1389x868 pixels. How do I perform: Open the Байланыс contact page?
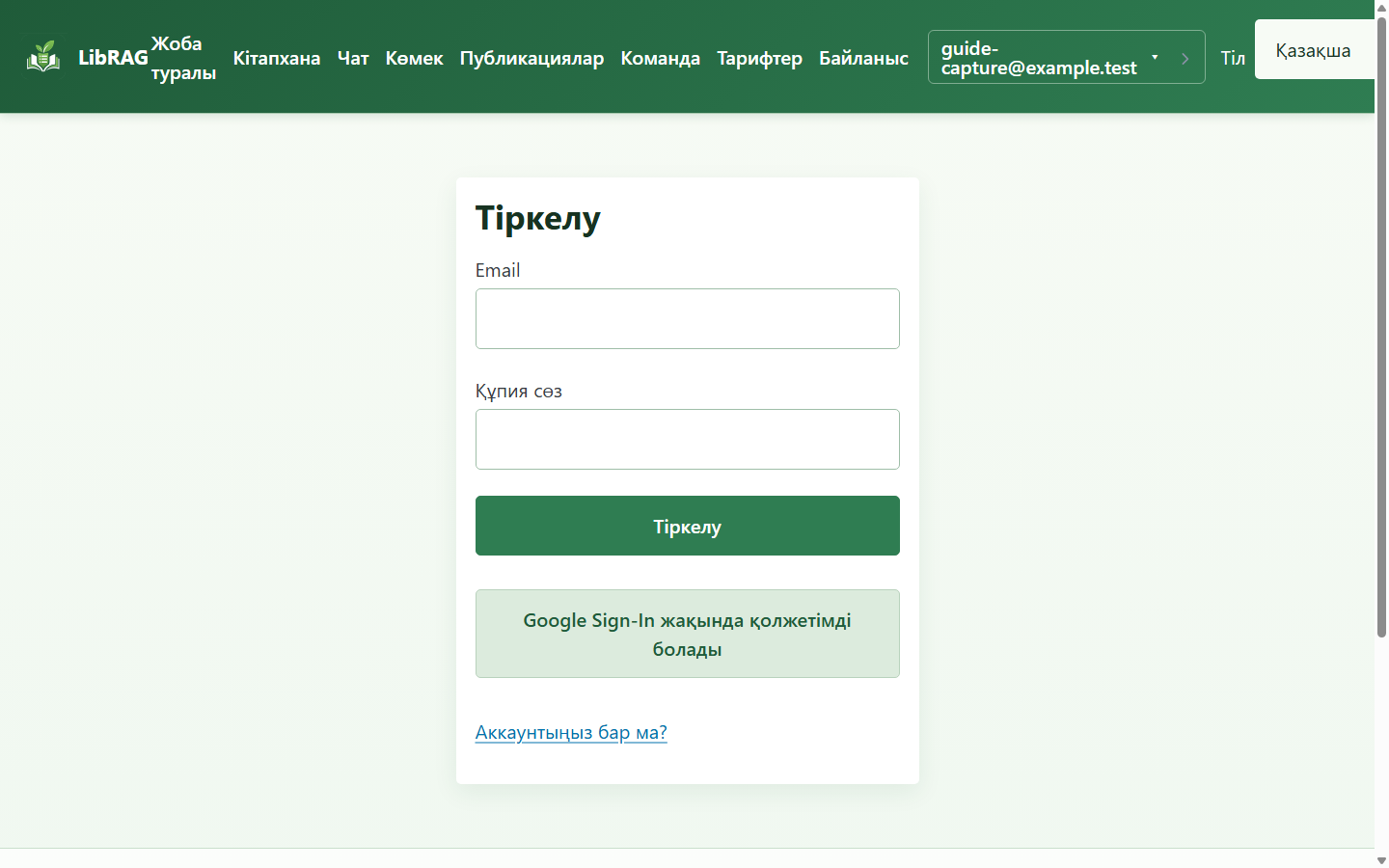(864, 58)
